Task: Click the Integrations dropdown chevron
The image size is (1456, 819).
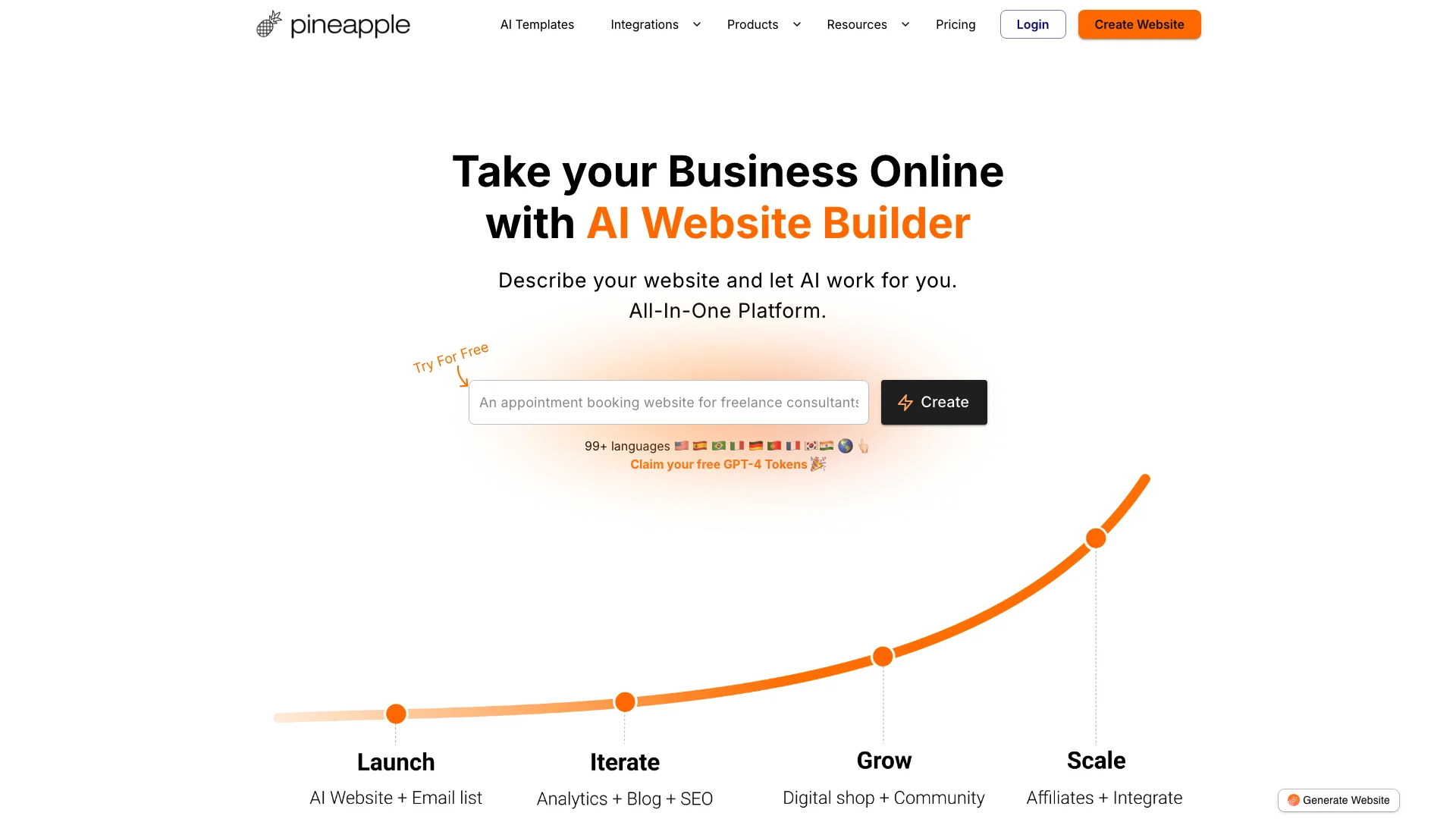Action: tap(696, 24)
